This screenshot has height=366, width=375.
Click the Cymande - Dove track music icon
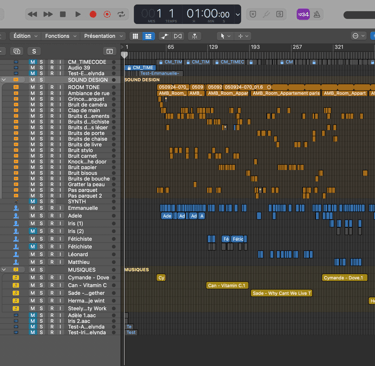[16, 277]
